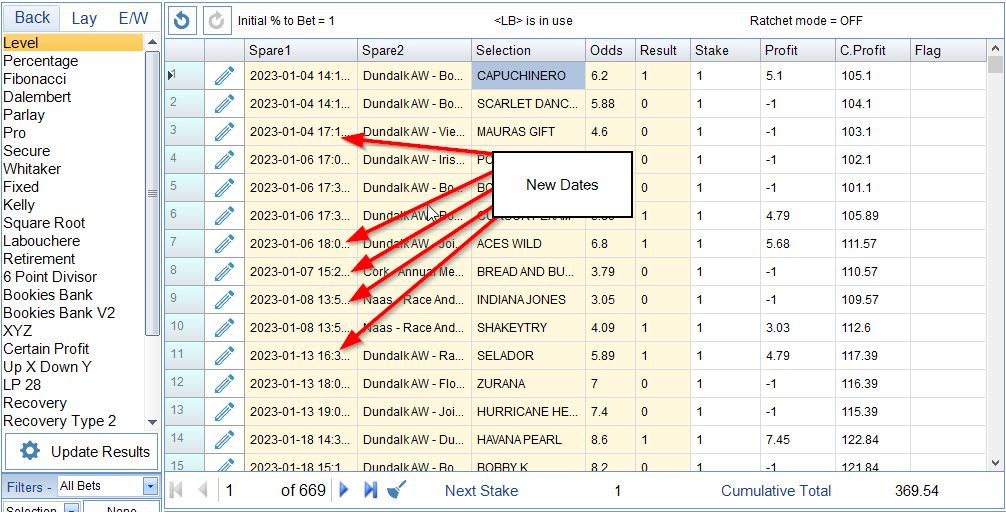The height and width of the screenshot is (512, 1006).
Task: Click the greyed-out redo arrow icon
Action: point(215,20)
